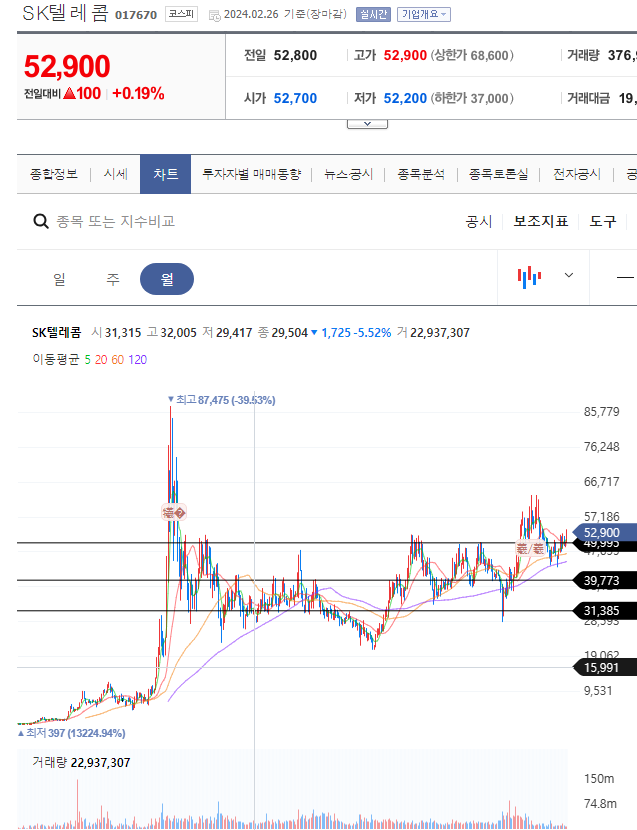Click the 실시간 badge button
The width and height of the screenshot is (637, 830).
point(373,14)
